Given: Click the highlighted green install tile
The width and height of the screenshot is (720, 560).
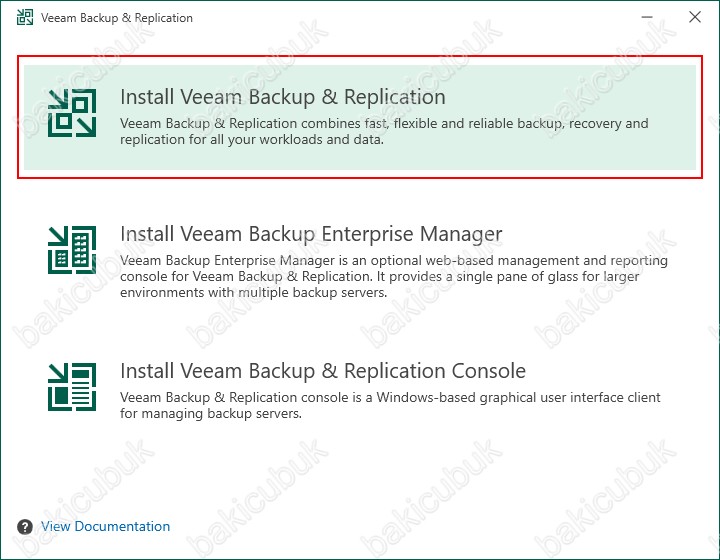Looking at the screenshot, I should point(360,118).
